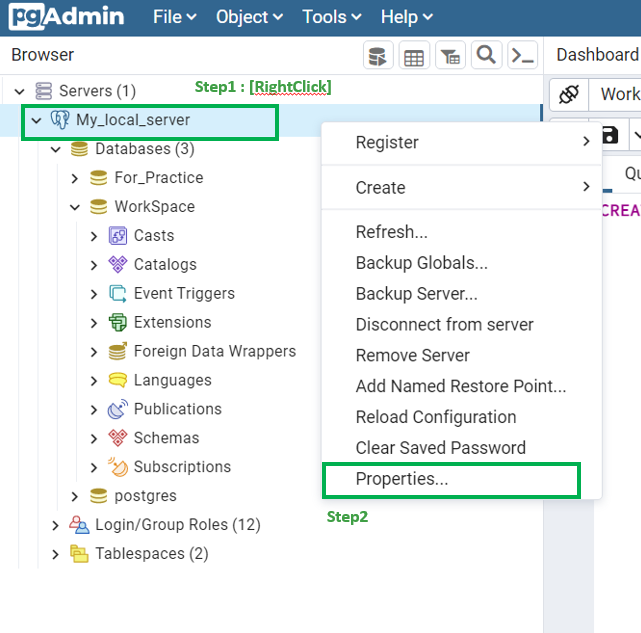The image size is (641, 633).
Task: Collapse the Servers (1) node
Action: click(x=19, y=91)
